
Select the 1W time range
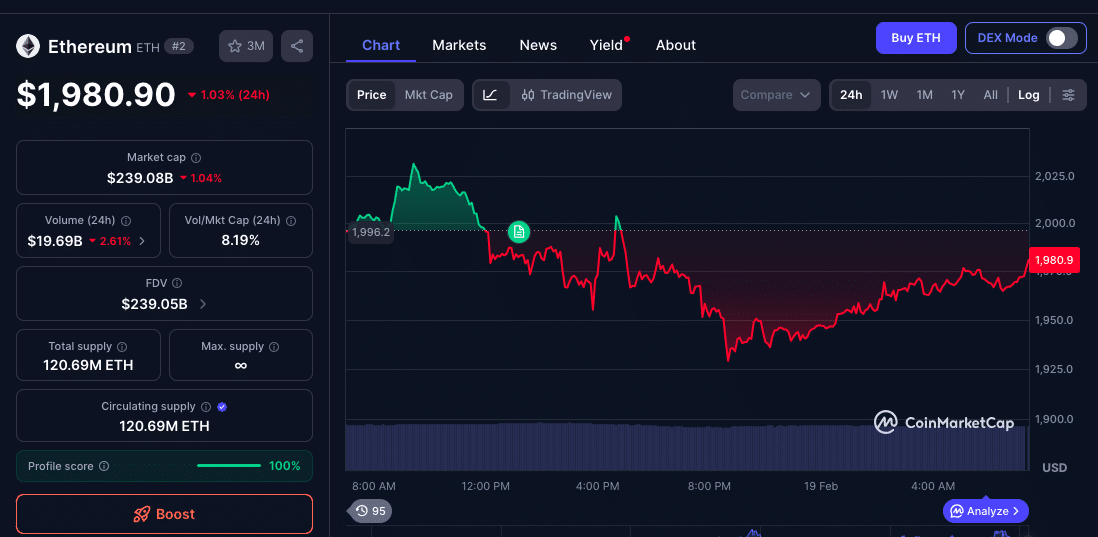[889, 95]
